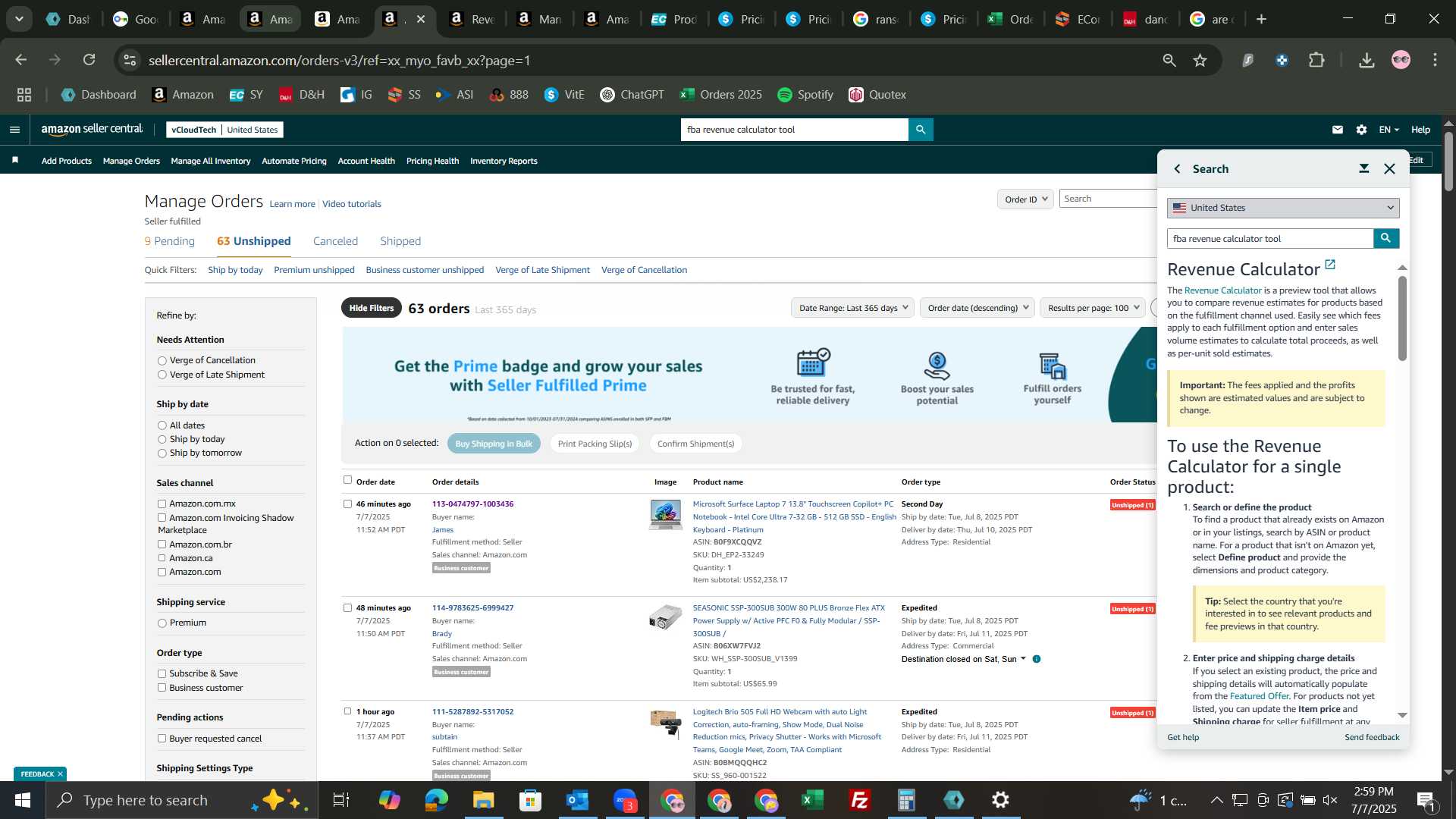Close the help Search panel

pyautogui.click(x=1389, y=168)
